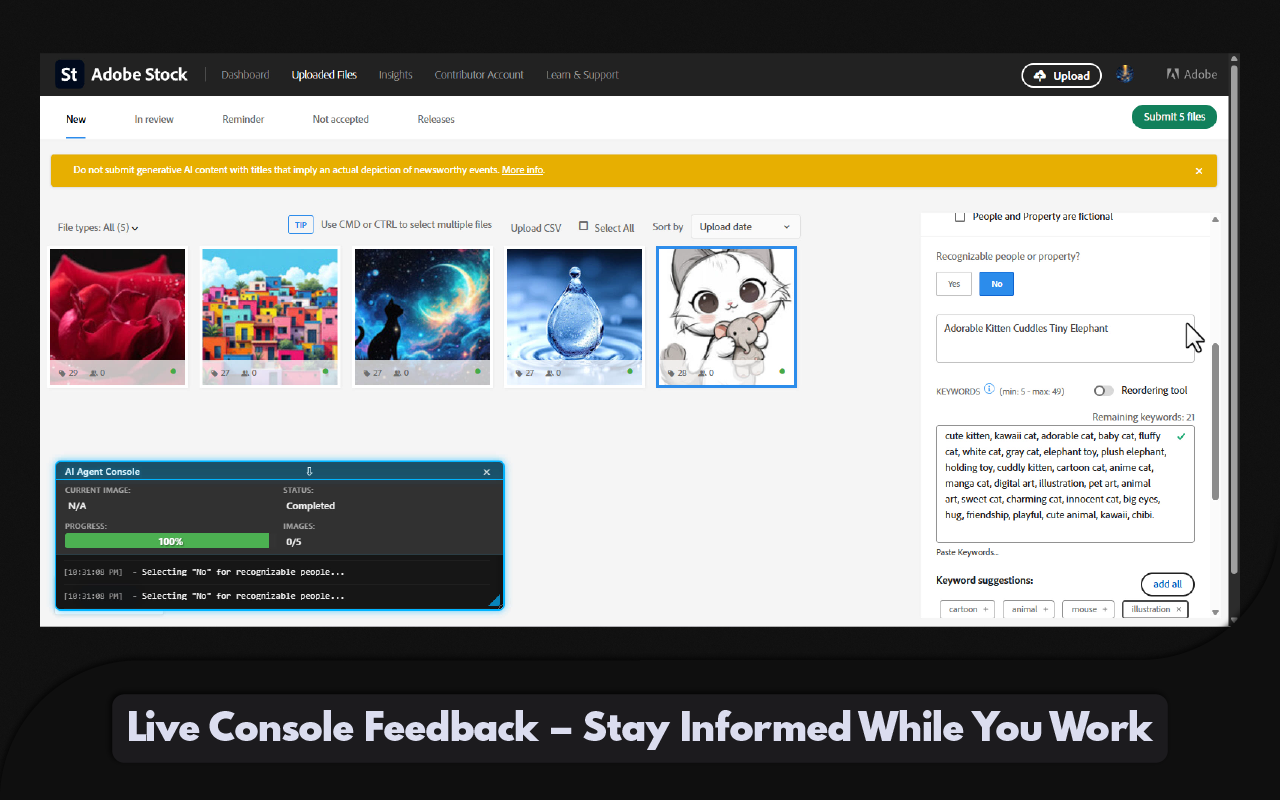The image size is (1280, 800).
Task: Close the AI Agent Console
Action: click(x=487, y=472)
